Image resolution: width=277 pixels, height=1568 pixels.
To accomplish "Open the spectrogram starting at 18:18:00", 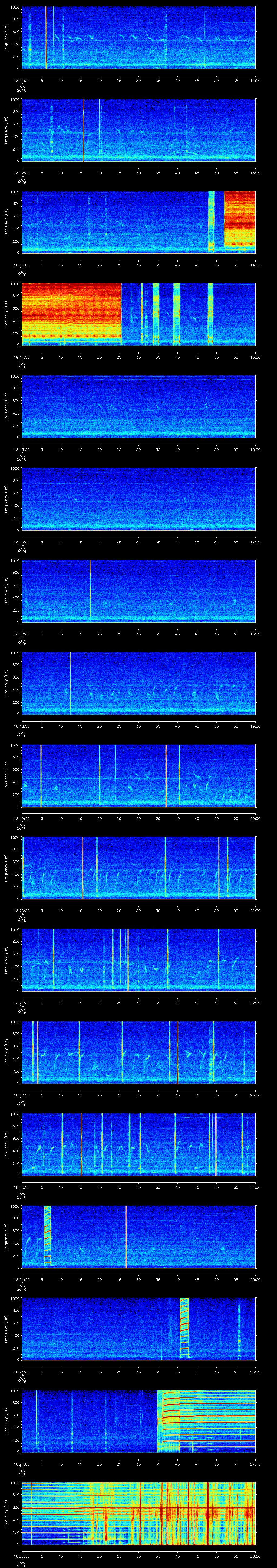I will 138,683.
